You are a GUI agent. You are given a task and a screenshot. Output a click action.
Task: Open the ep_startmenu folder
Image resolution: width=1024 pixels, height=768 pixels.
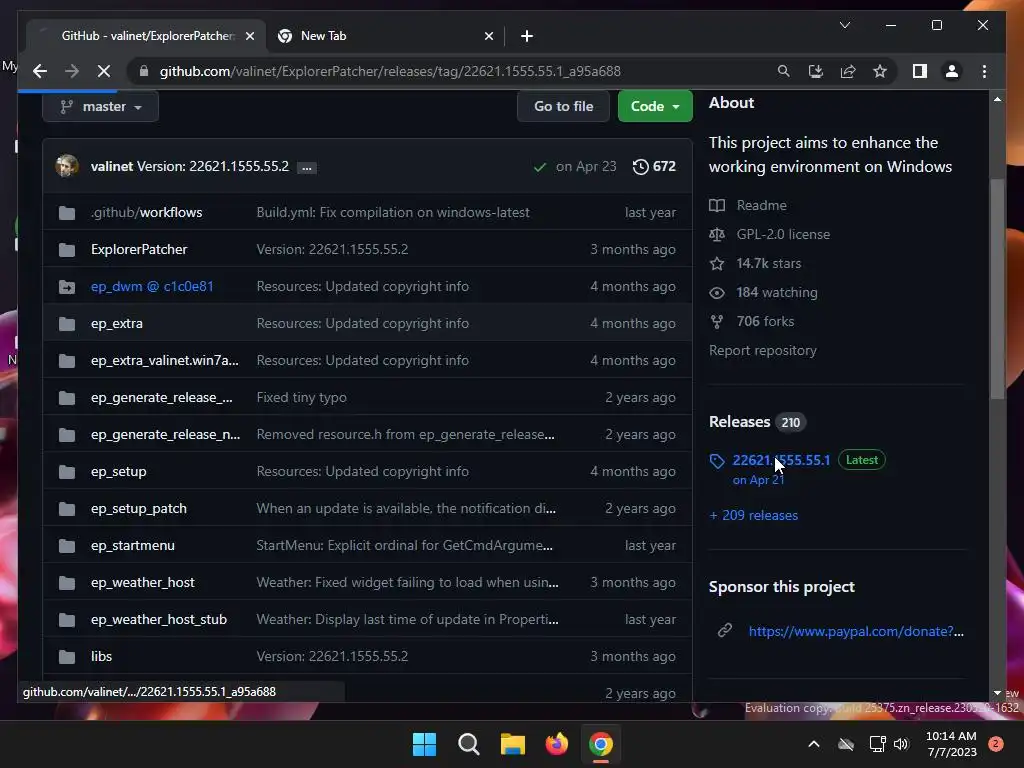pyautogui.click(x=133, y=545)
